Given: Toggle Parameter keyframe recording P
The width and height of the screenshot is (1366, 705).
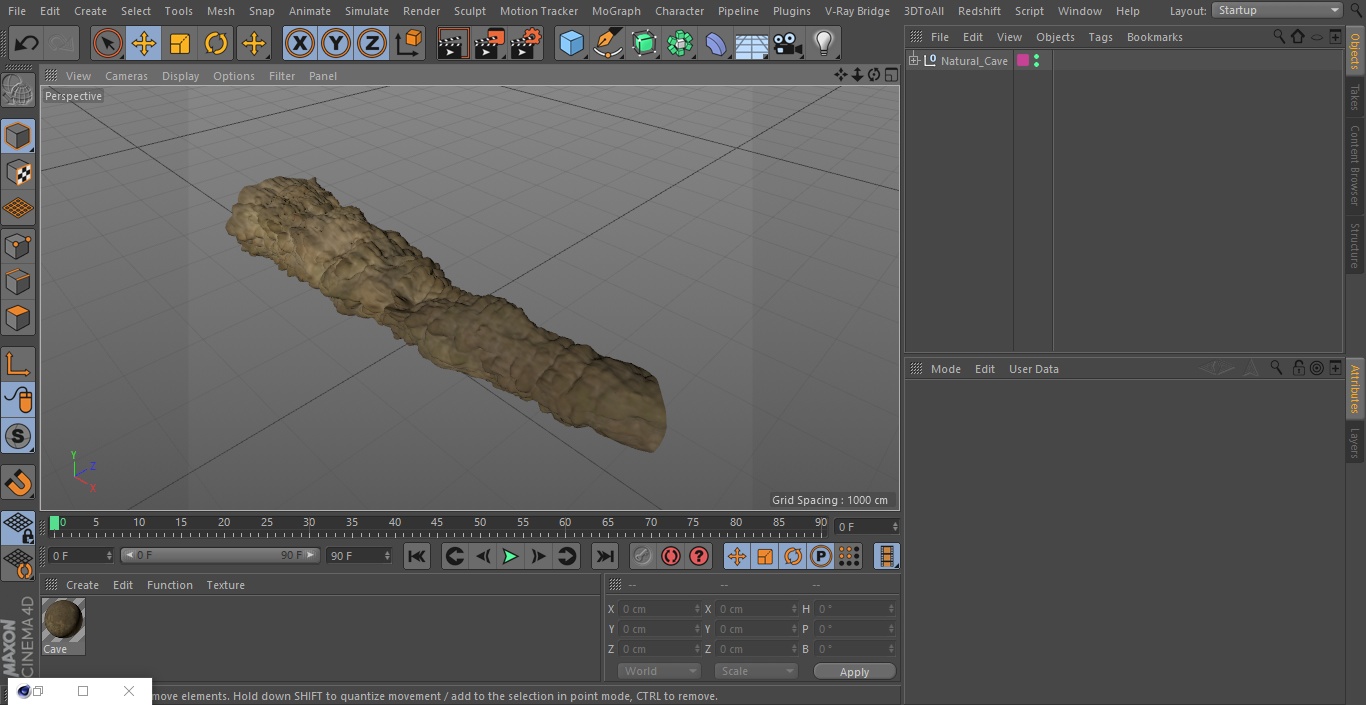Looking at the screenshot, I should pos(821,556).
